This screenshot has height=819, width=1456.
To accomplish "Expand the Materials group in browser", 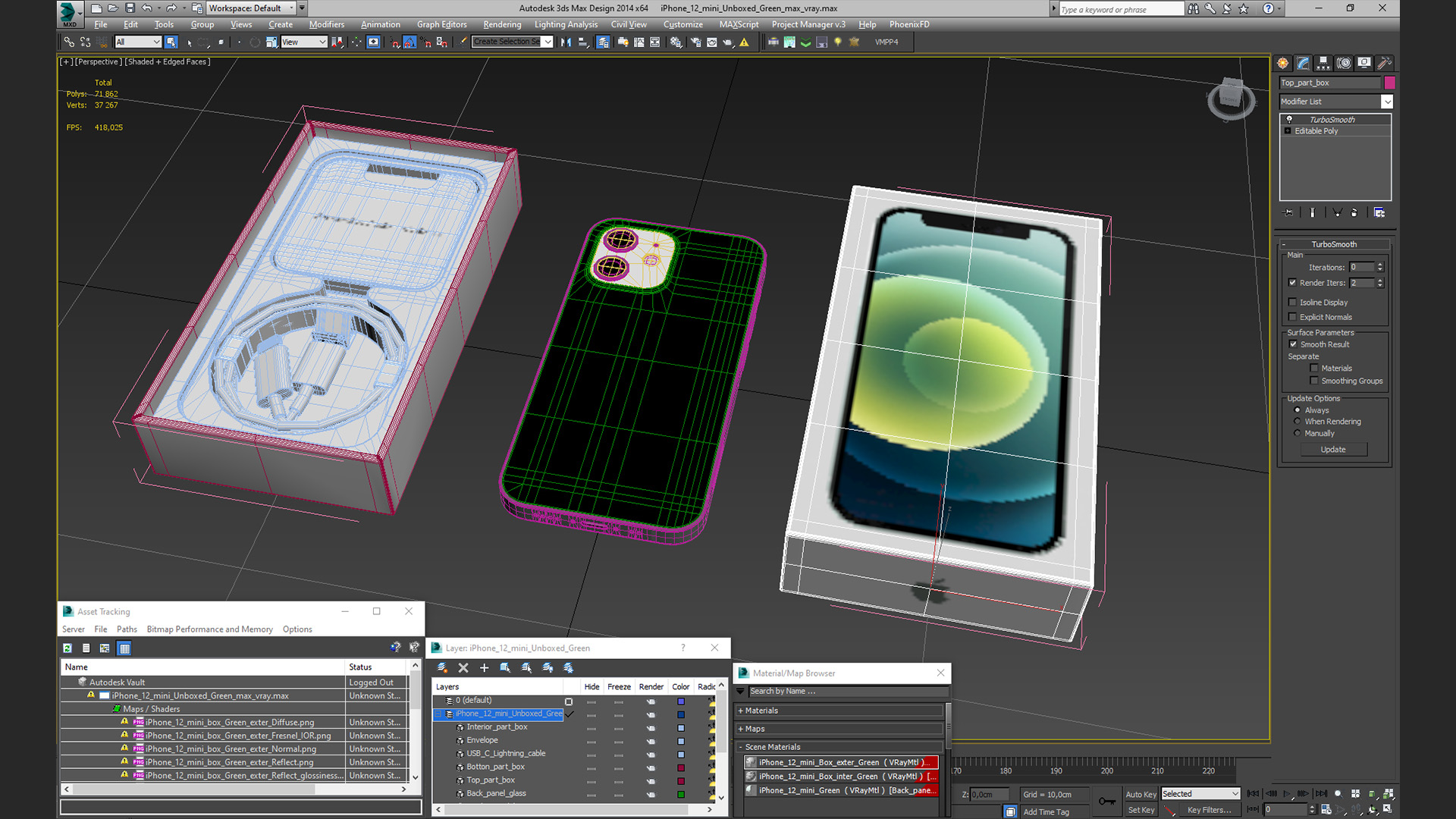I will tap(840, 711).
